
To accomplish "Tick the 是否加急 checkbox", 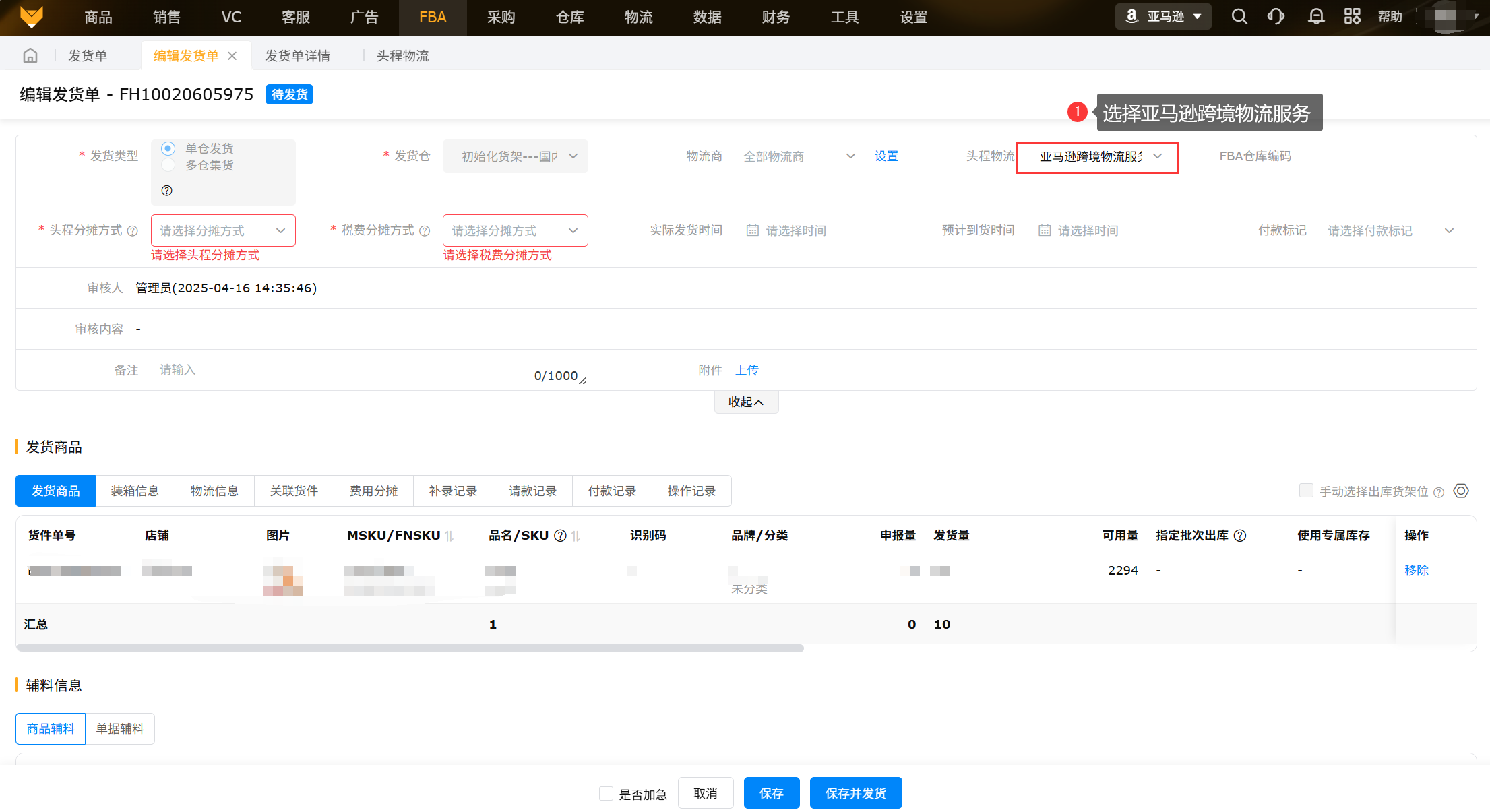I will [606, 793].
